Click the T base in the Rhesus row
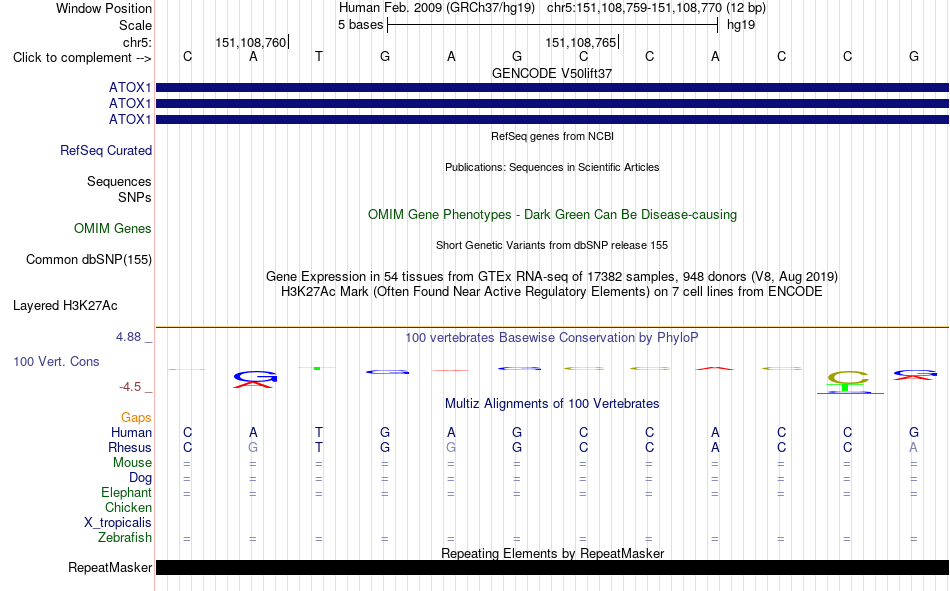 [x=319, y=447]
